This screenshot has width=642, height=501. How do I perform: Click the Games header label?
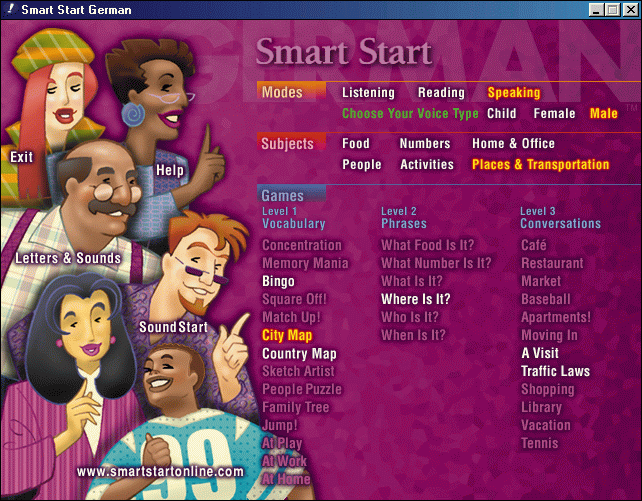coord(282,196)
